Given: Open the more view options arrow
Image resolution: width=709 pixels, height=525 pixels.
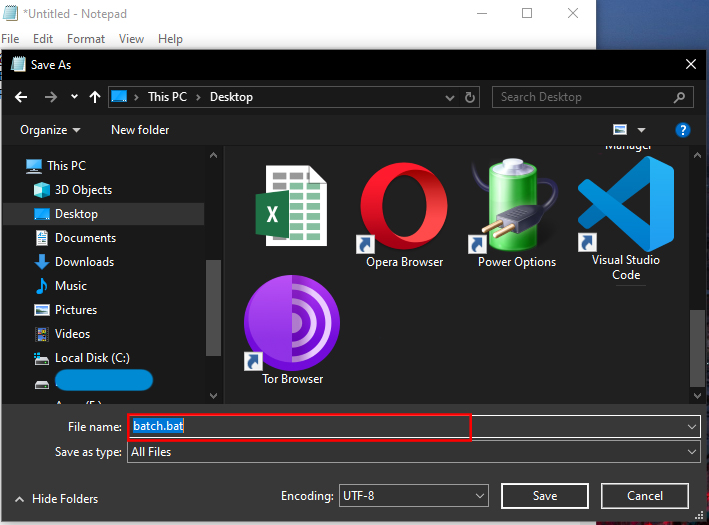Looking at the screenshot, I should (x=641, y=130).
